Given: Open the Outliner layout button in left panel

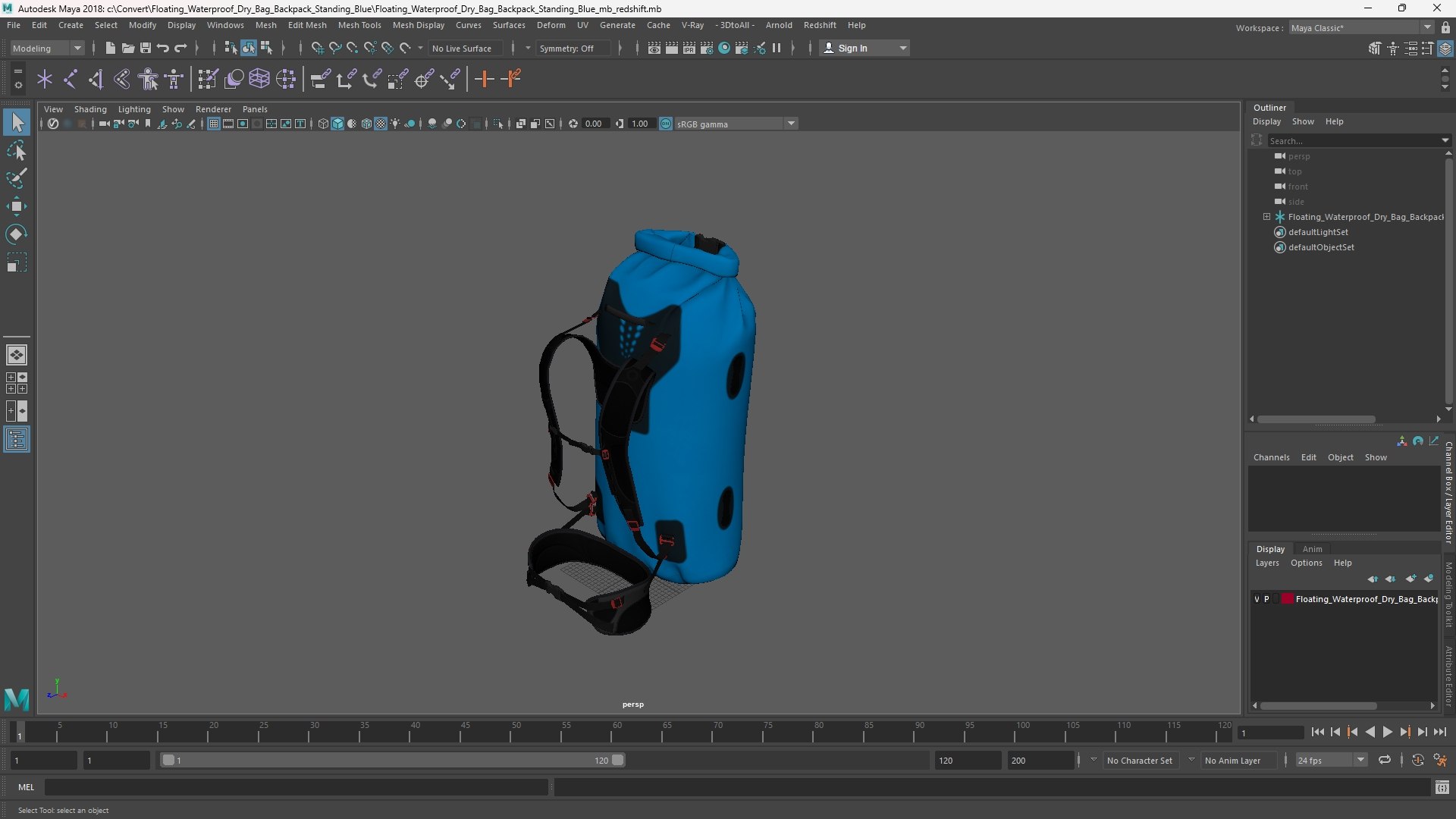Looking at the screenshot, I should coord(17,440).
